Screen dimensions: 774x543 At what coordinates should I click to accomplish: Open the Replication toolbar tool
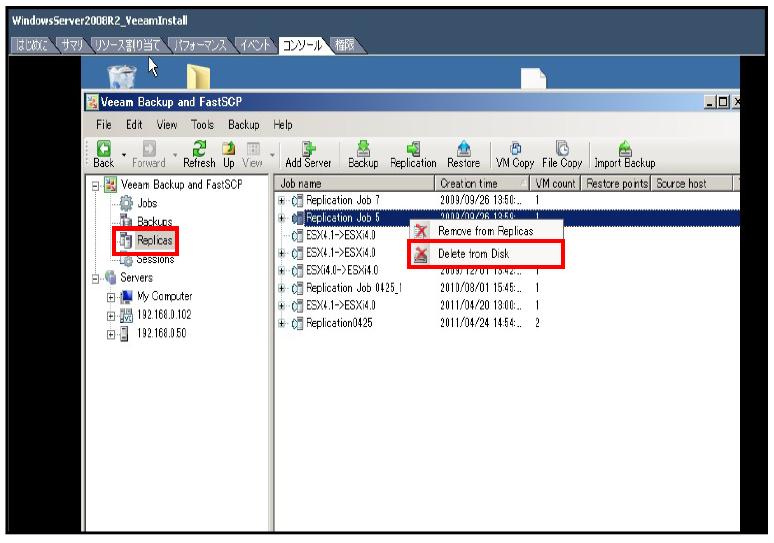pyautogui.click(x=413, y=154)
